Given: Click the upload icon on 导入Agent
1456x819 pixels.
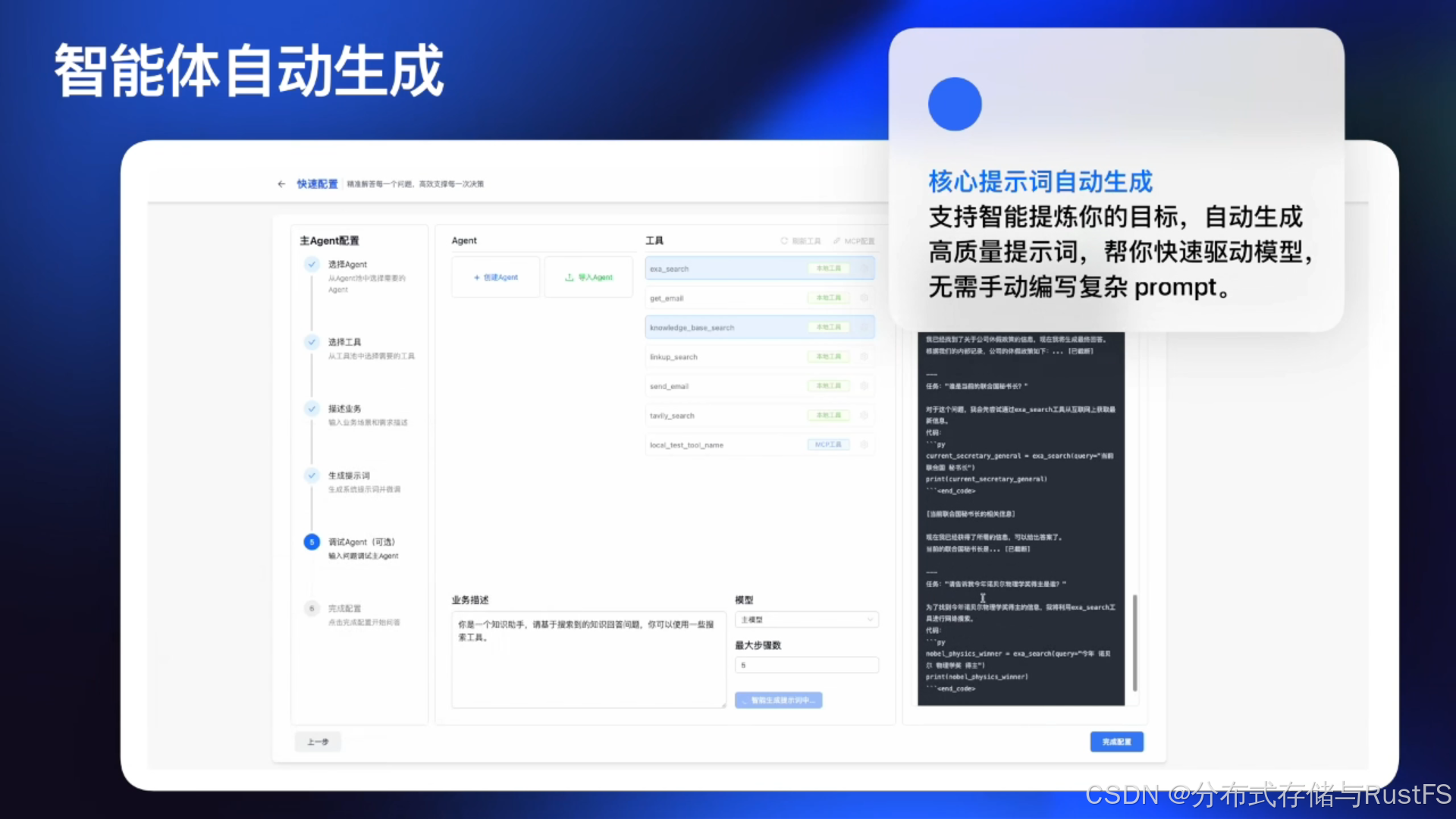Looking at the screenshot, I should pyautogui.click(x=570, y=278).
